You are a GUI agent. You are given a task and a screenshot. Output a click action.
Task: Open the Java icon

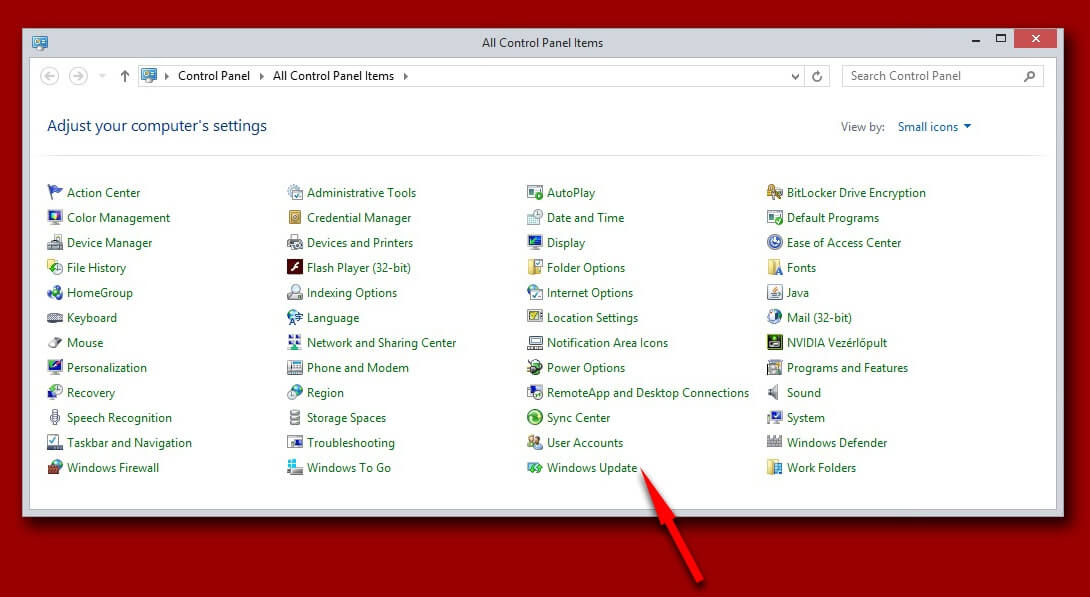coord(774,292)
